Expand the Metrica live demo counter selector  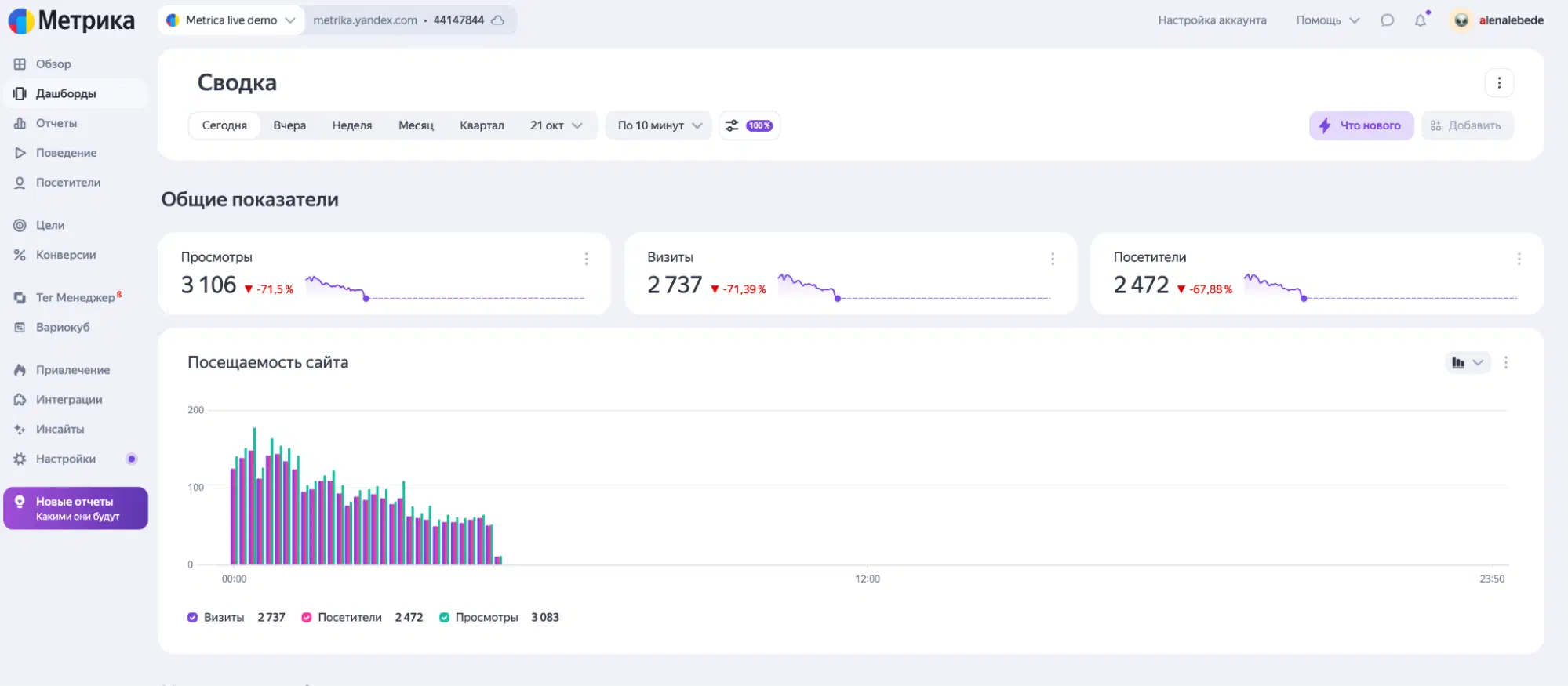pyautogui.click(x=231, y=20)
